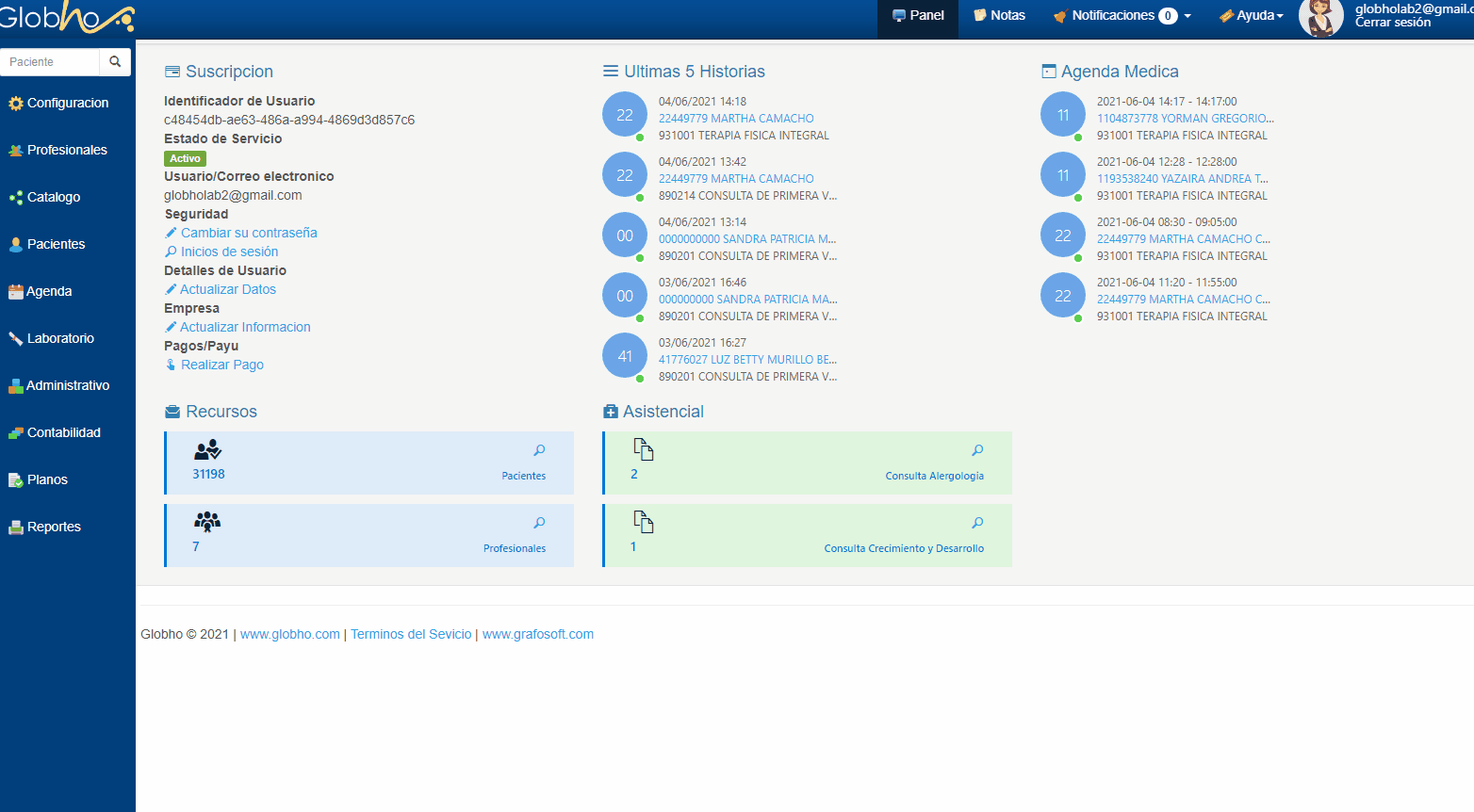Click the green Activo status badge
Viewport: 1474px width, 812px height.
pyautogui.click(x=185, y=158)
